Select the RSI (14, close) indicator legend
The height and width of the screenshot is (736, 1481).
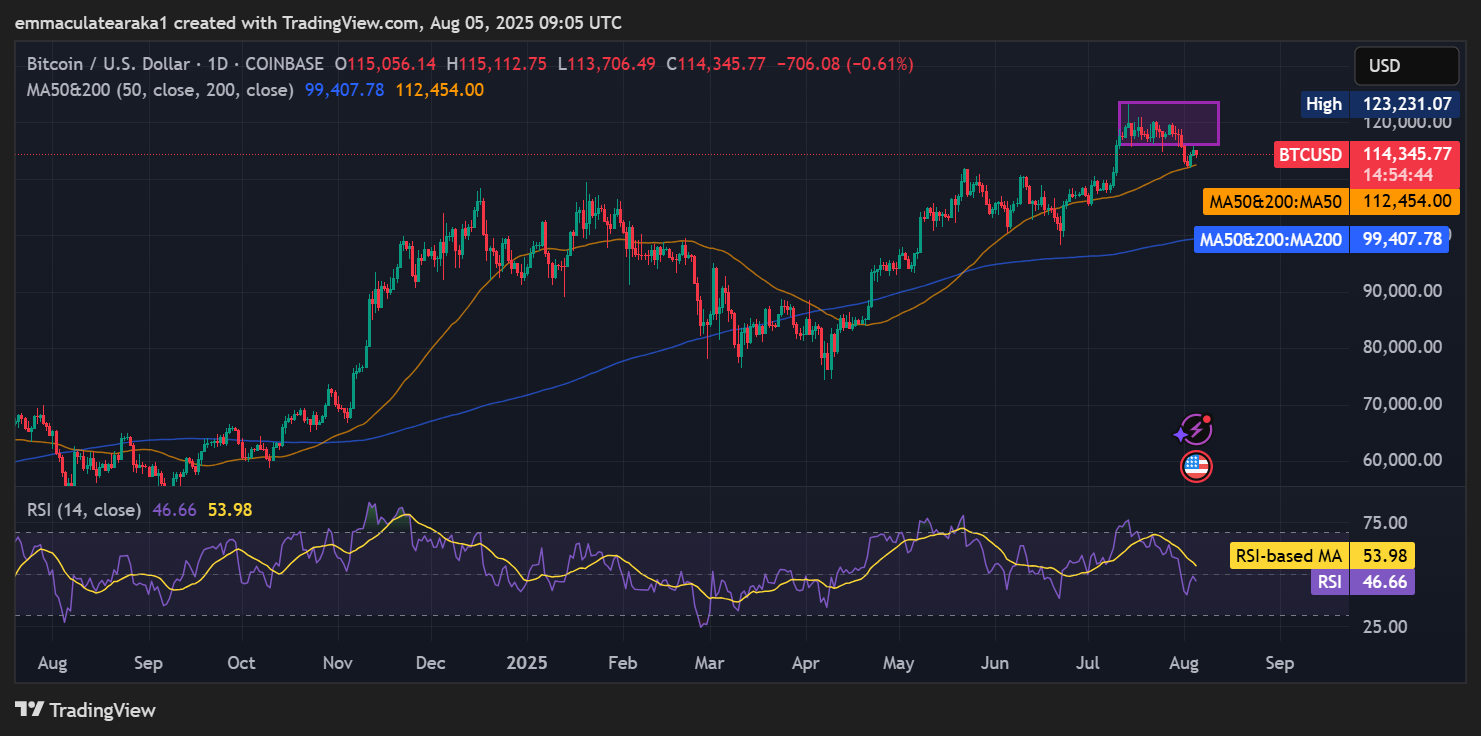[84, 510]
